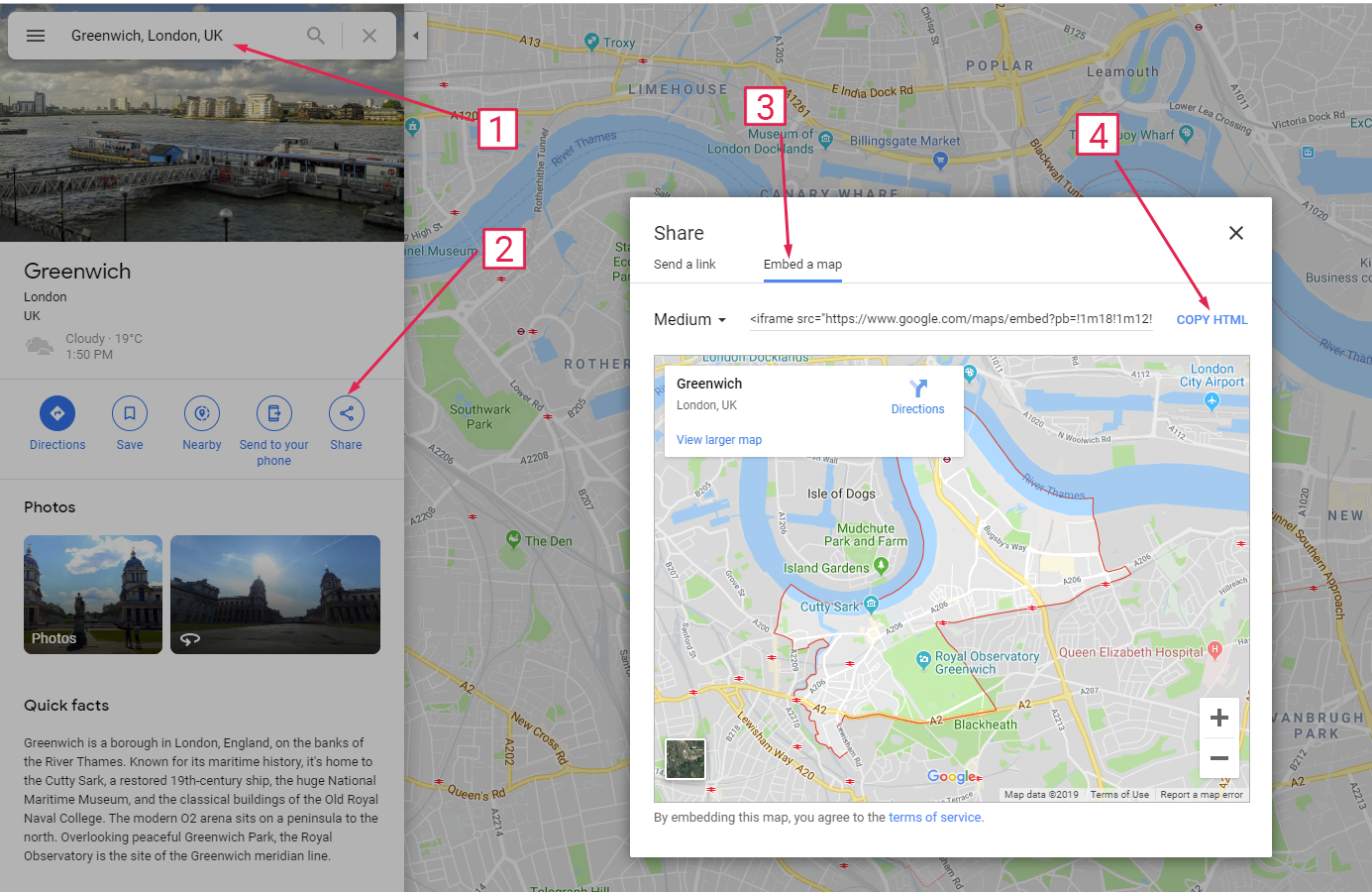Start a search with the magnifier icon

pyautogui.click(x=315, y=35)
